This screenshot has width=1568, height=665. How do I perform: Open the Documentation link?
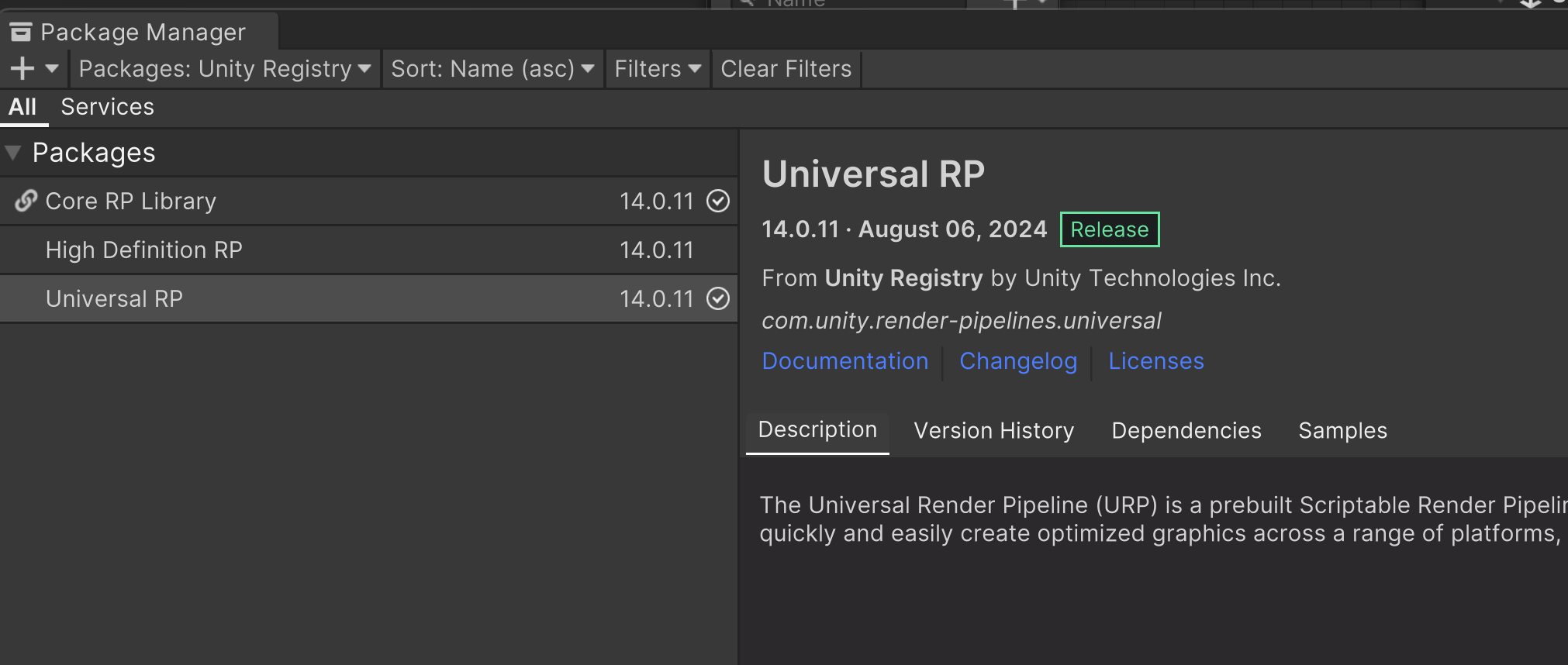pos(845,361)
